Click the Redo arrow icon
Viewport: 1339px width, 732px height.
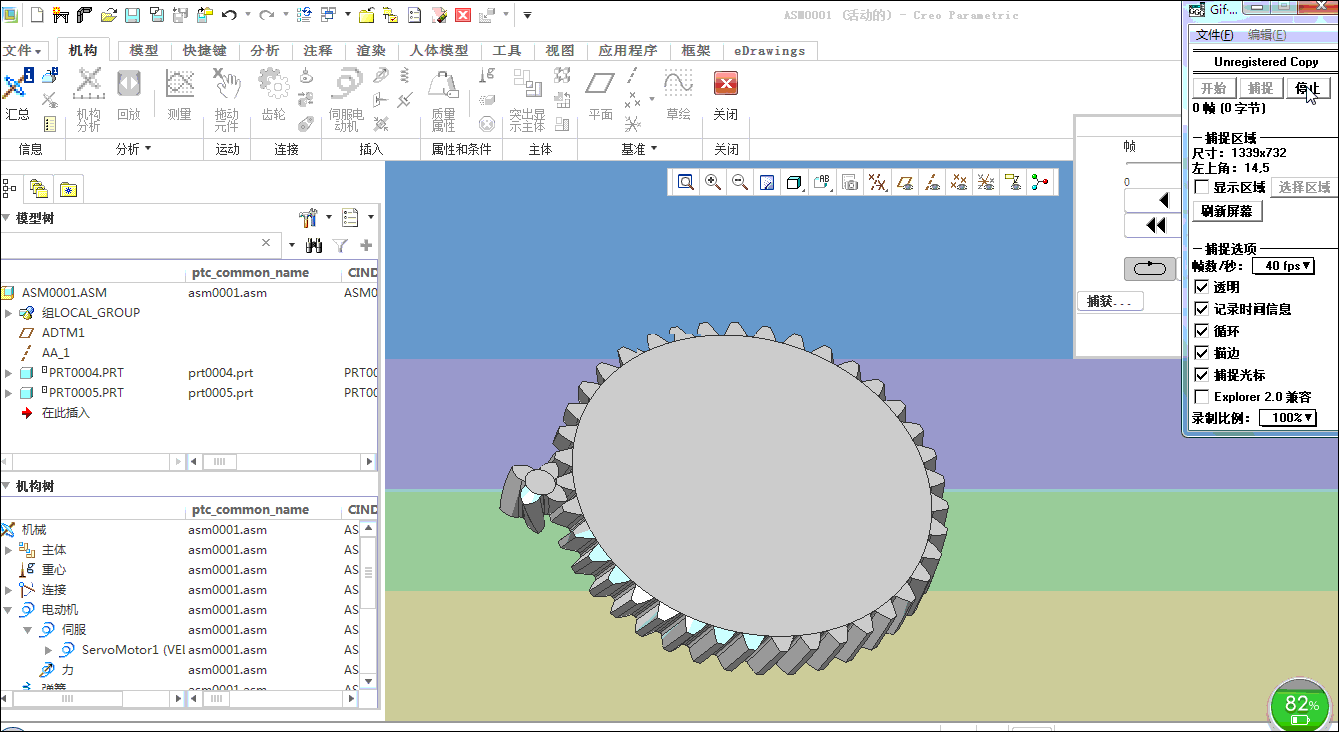pos(266,14)
